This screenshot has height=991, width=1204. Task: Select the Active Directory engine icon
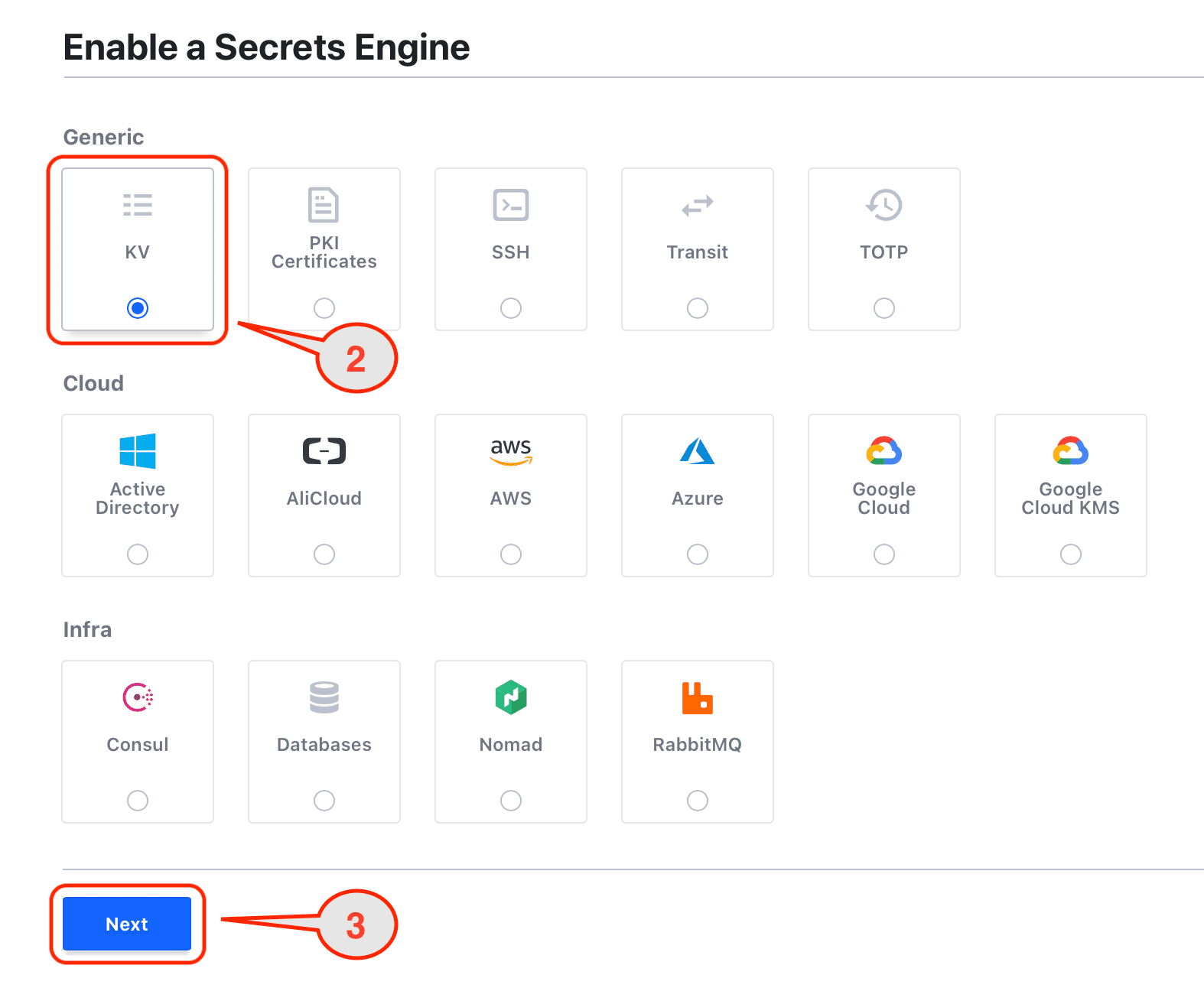pos(137,451)
